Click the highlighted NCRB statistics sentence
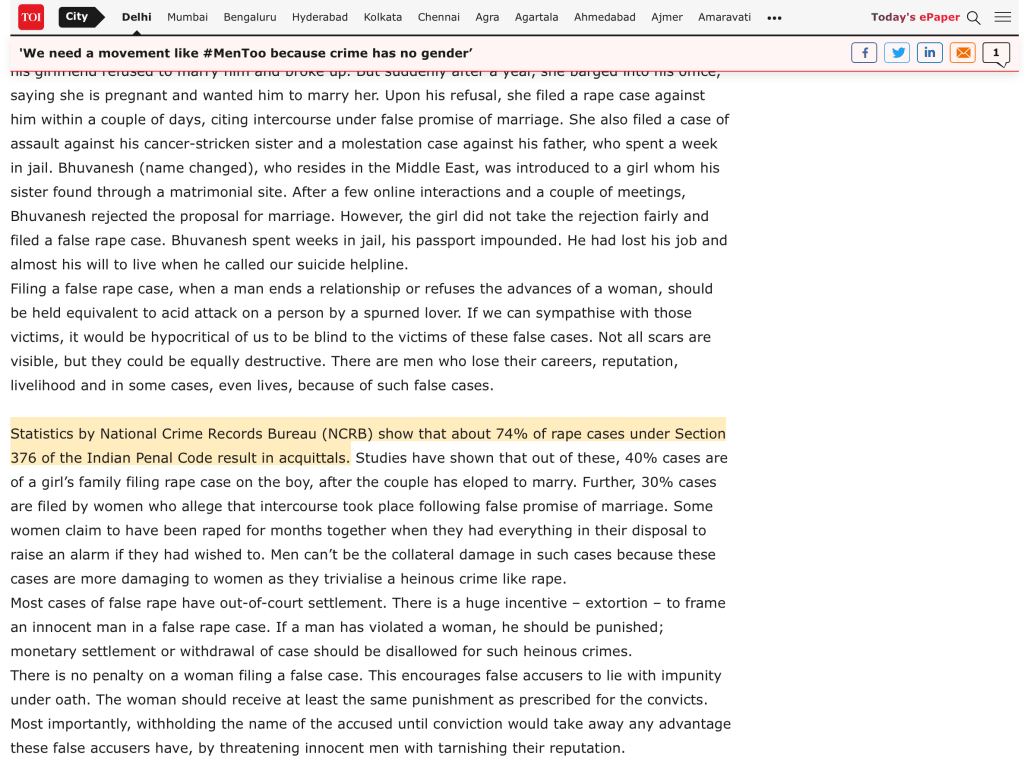Screen dimensions: 1024x777 (367, 434)
